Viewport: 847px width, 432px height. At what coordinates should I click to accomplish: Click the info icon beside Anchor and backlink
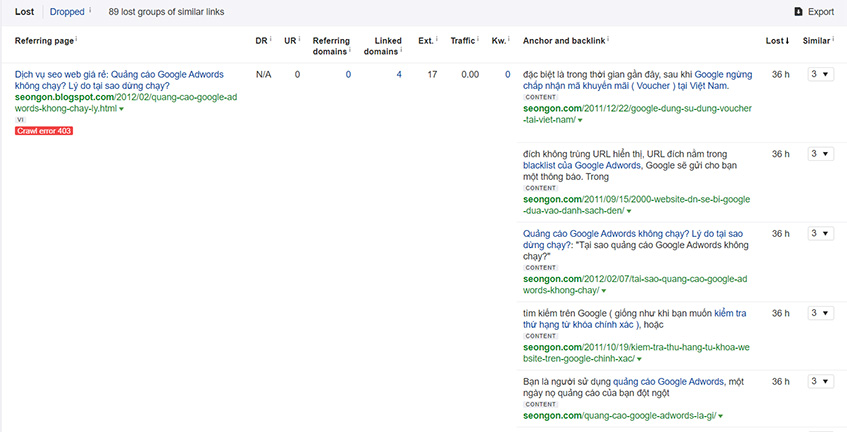(608, 39)
